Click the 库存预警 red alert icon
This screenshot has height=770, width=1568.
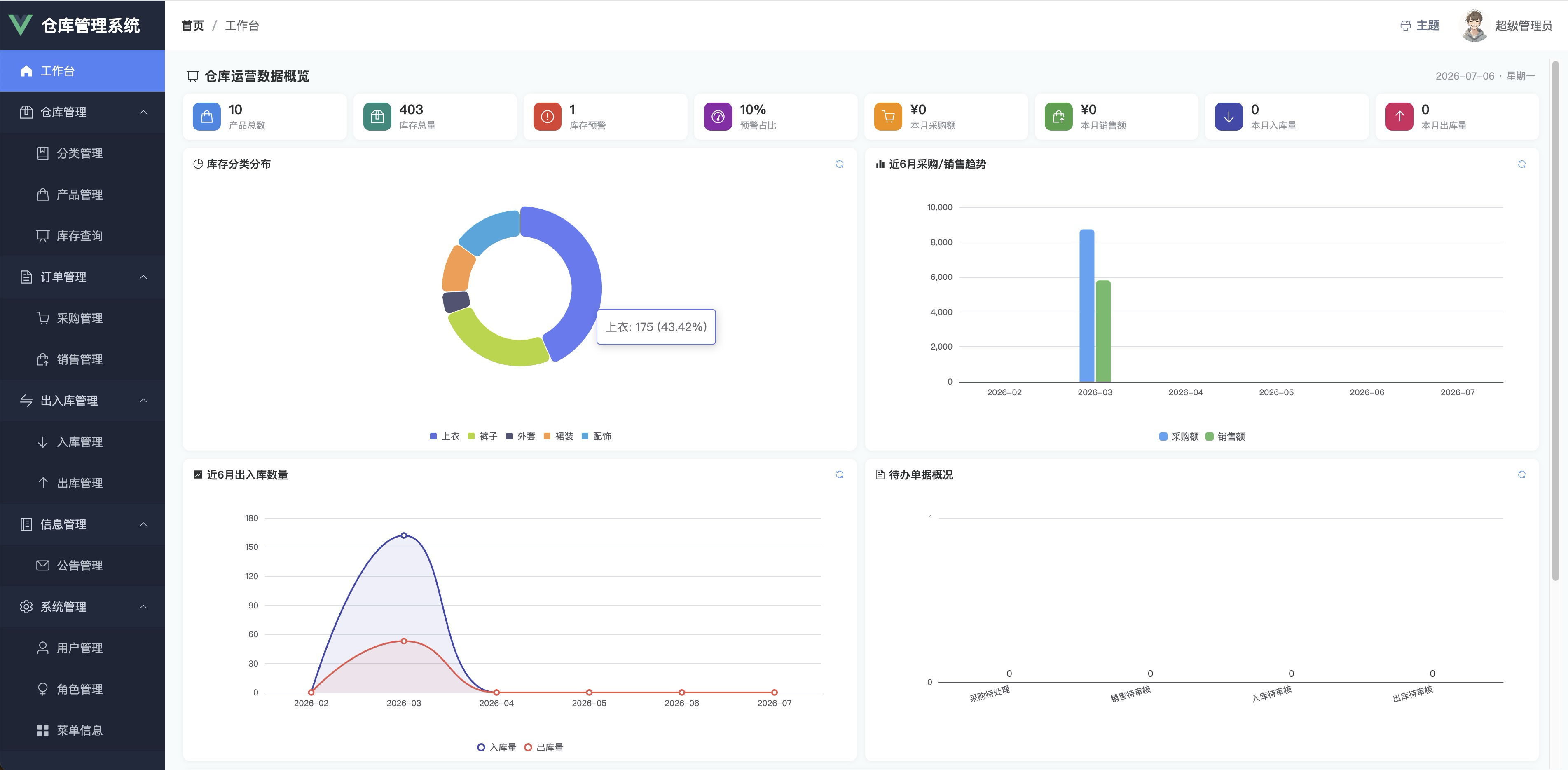547,116
